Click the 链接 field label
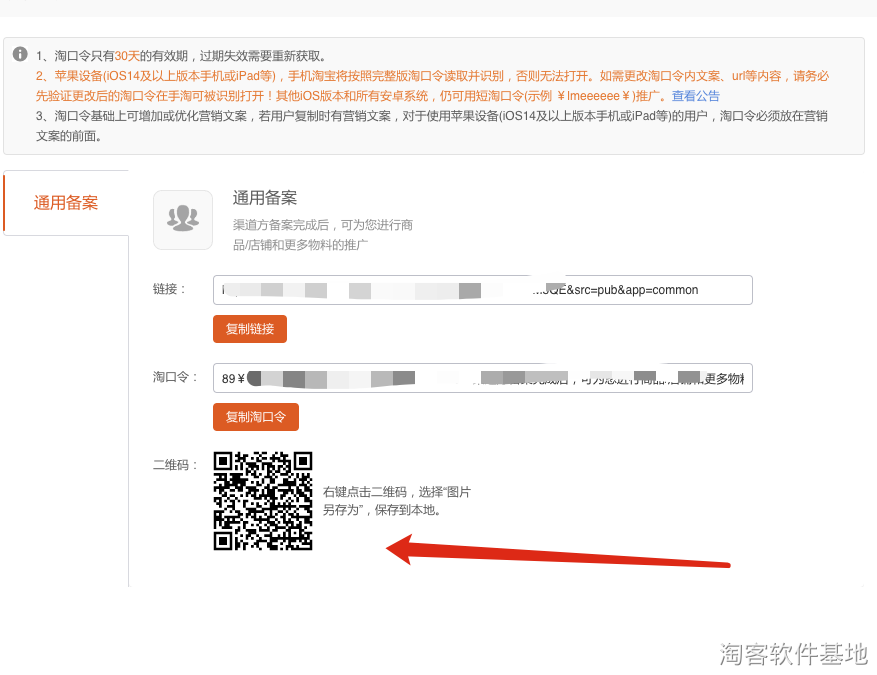The image size is (877, 675). tap(169, 289)
